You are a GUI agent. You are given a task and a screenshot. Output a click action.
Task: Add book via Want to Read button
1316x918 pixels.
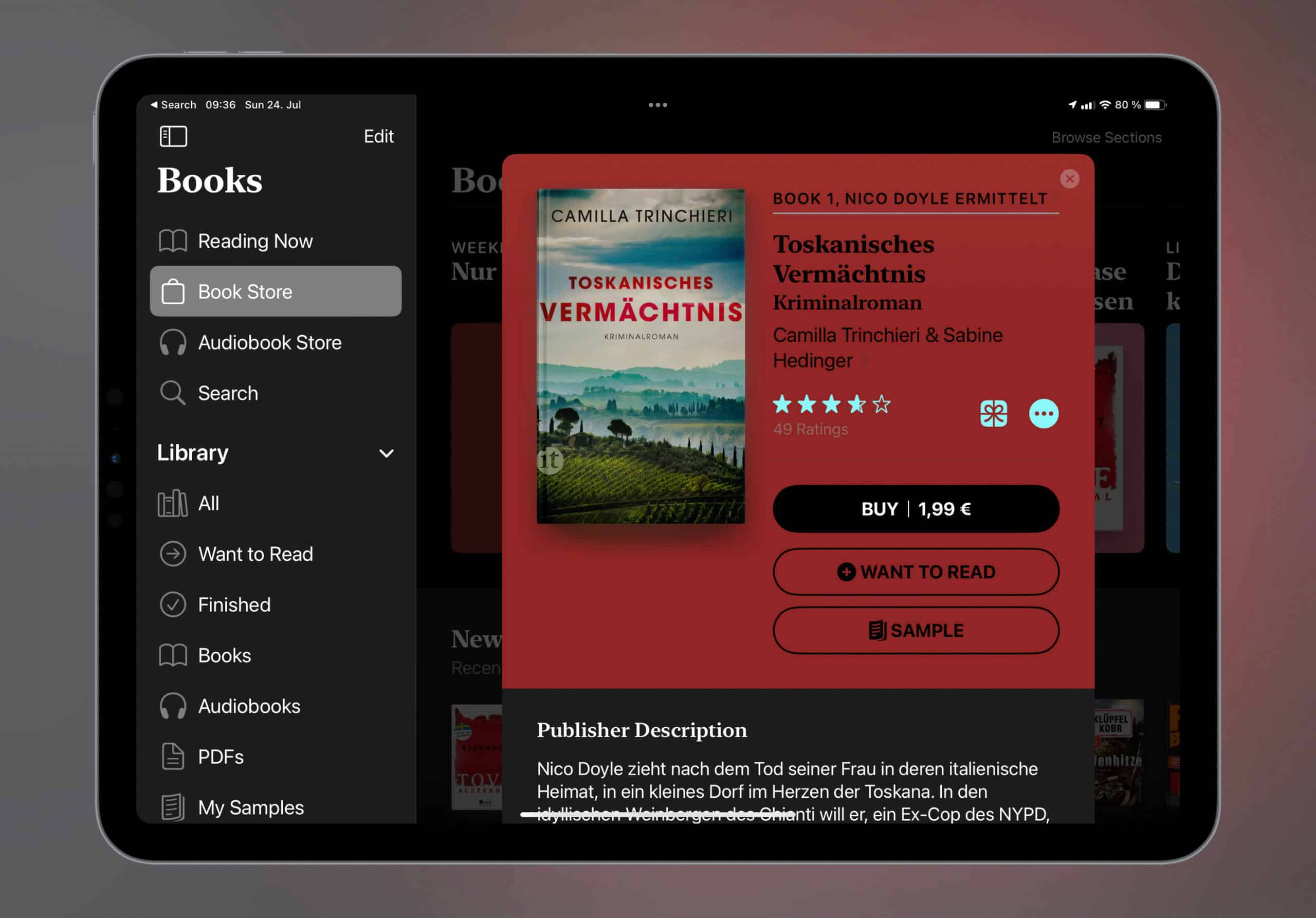pos(916,572)
